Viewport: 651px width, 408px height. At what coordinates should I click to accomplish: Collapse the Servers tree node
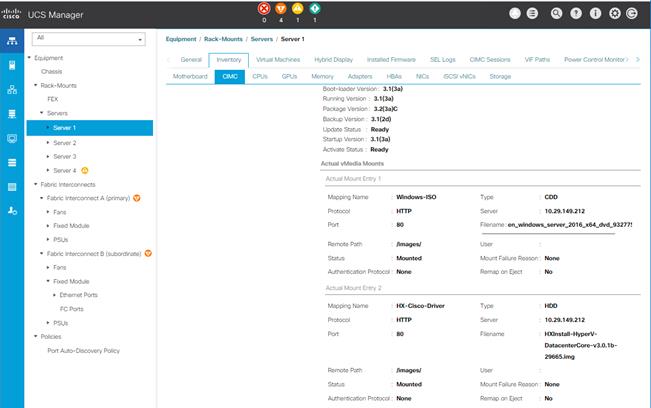coord(42,113)
